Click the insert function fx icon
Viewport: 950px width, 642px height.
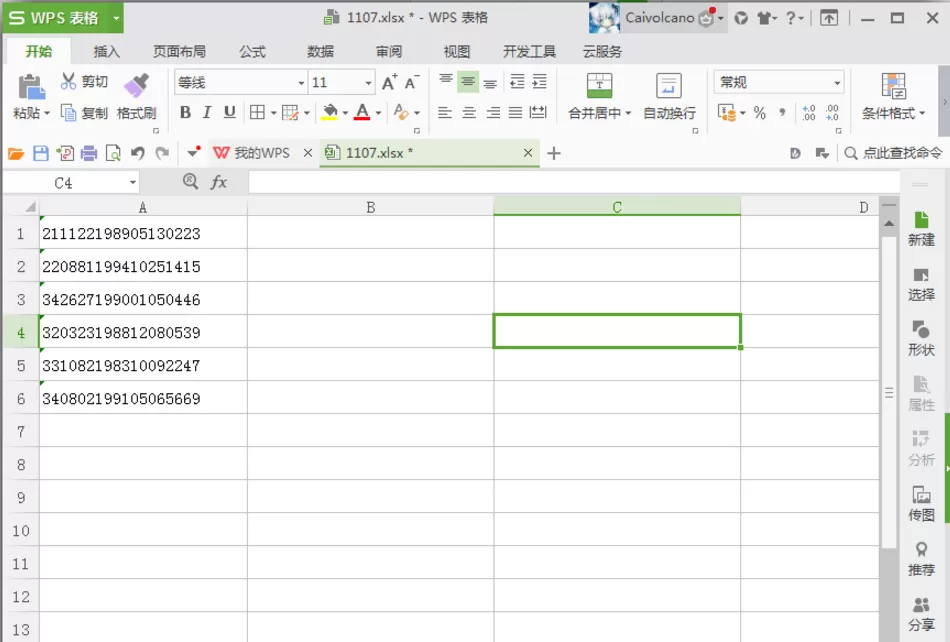tap(219, 182)
